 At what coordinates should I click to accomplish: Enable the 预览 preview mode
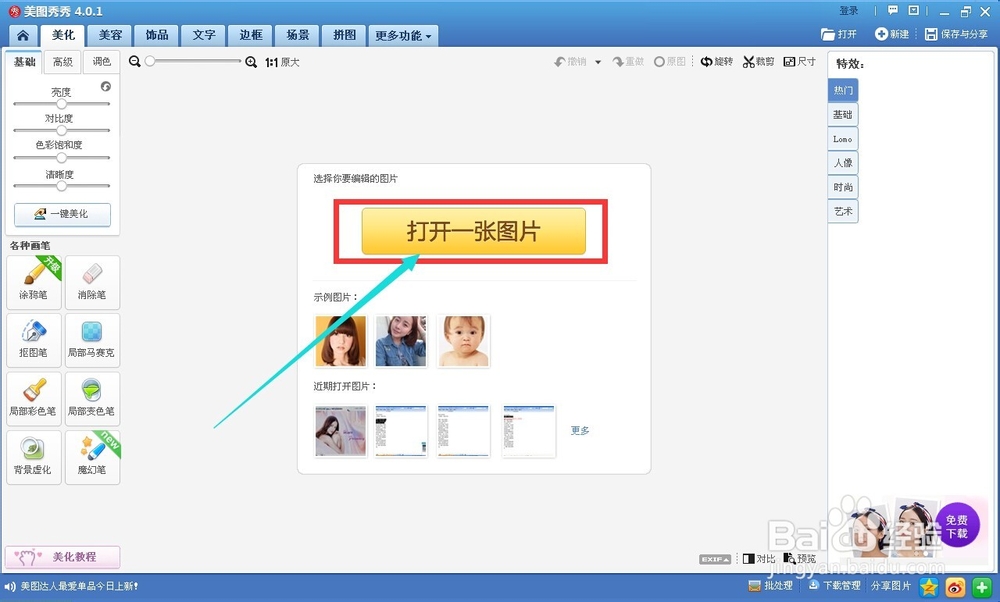[x=800, y=558]
